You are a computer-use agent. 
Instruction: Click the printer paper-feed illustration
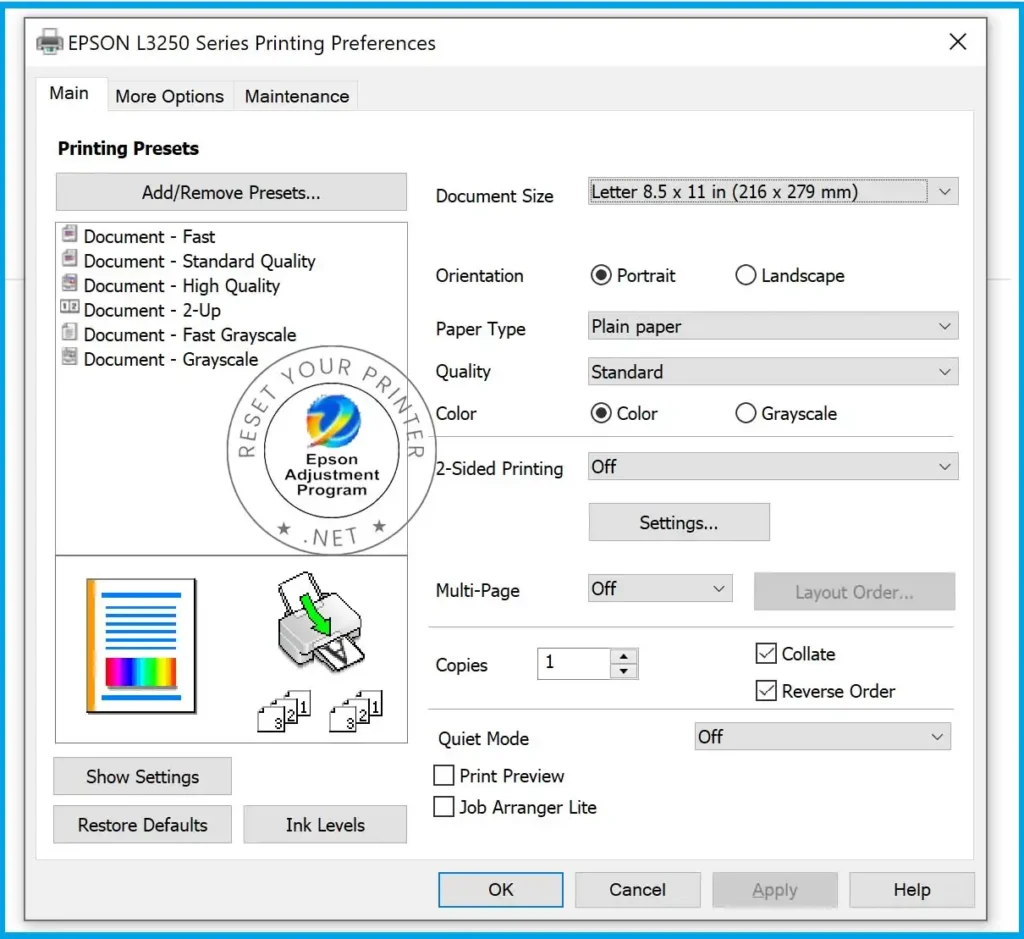pos(320,621)
